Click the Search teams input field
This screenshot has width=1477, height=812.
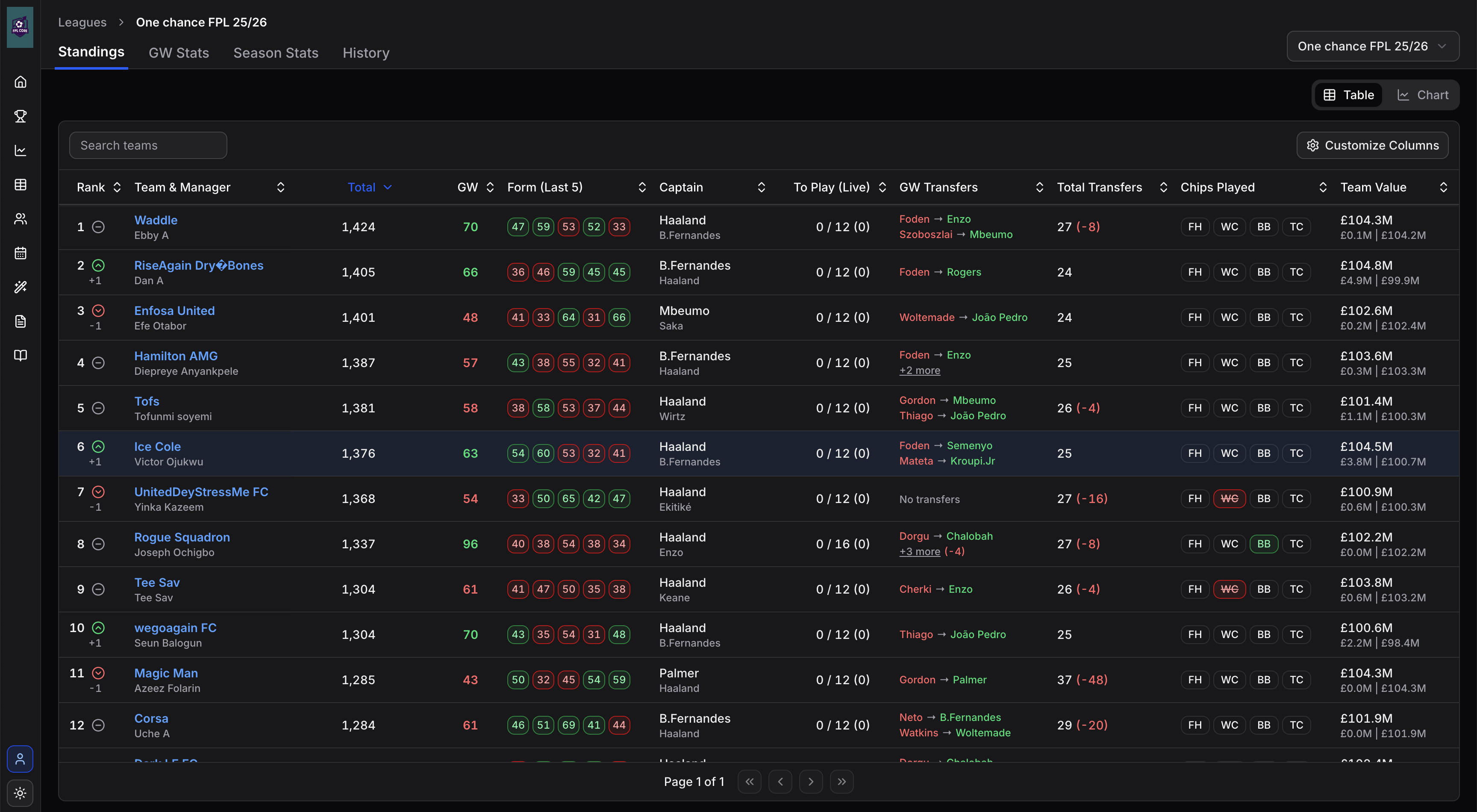tap(148, 145)
